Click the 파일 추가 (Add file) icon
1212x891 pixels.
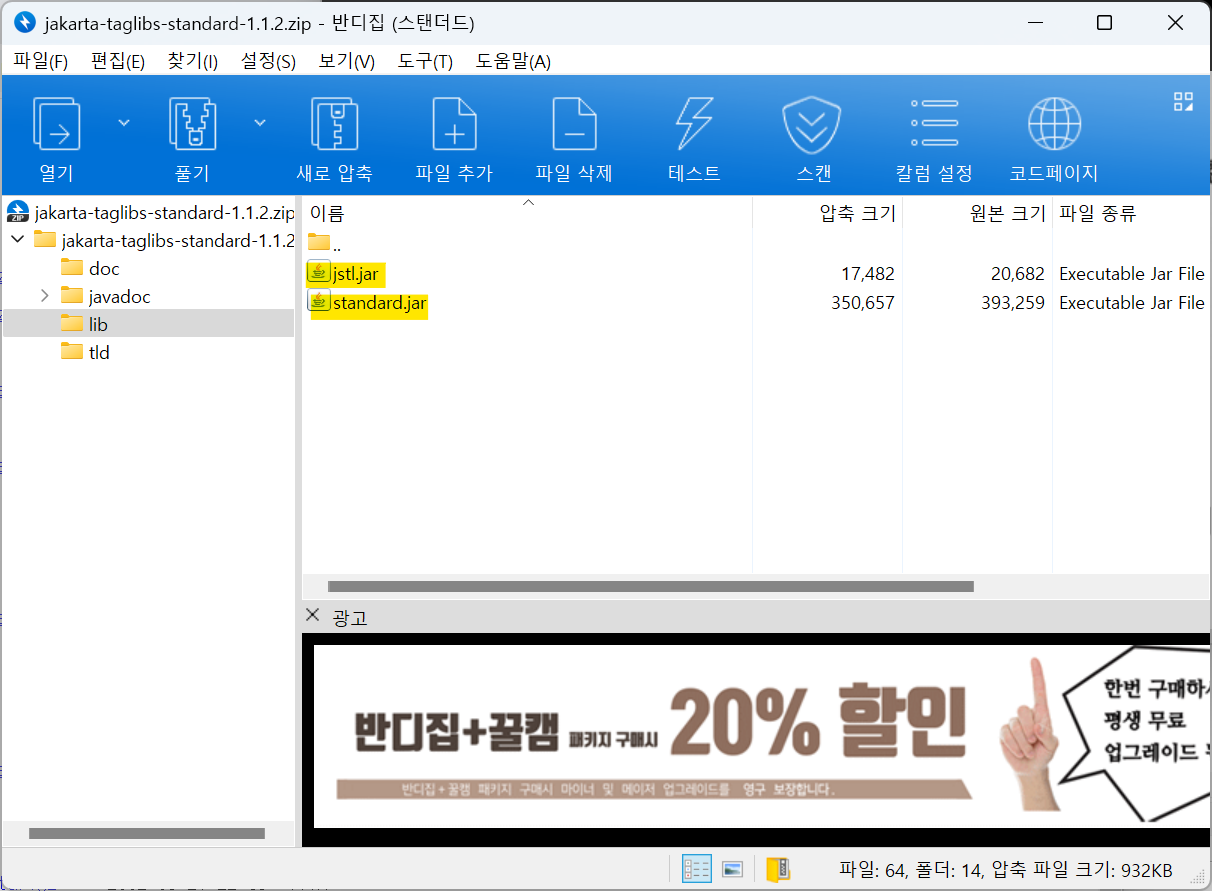(454, 123)
